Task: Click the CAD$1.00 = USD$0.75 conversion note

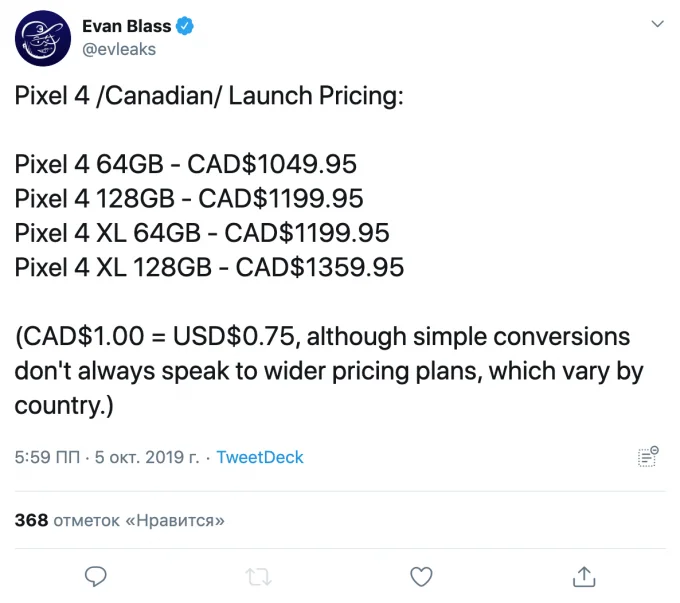Action: pyautogui.click(x=329, y=371)
